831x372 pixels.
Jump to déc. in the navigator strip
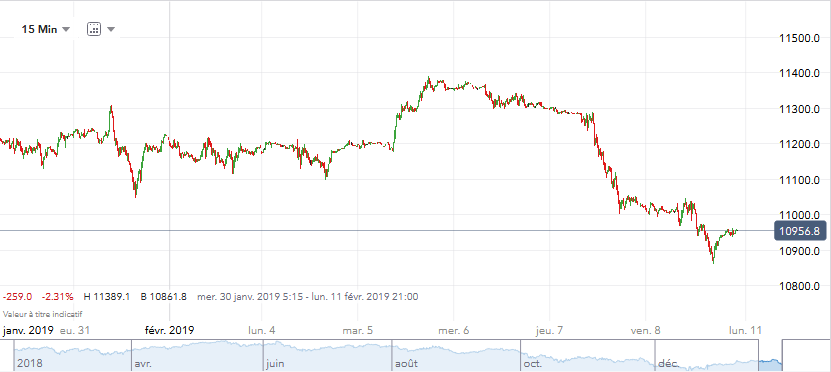668,365
